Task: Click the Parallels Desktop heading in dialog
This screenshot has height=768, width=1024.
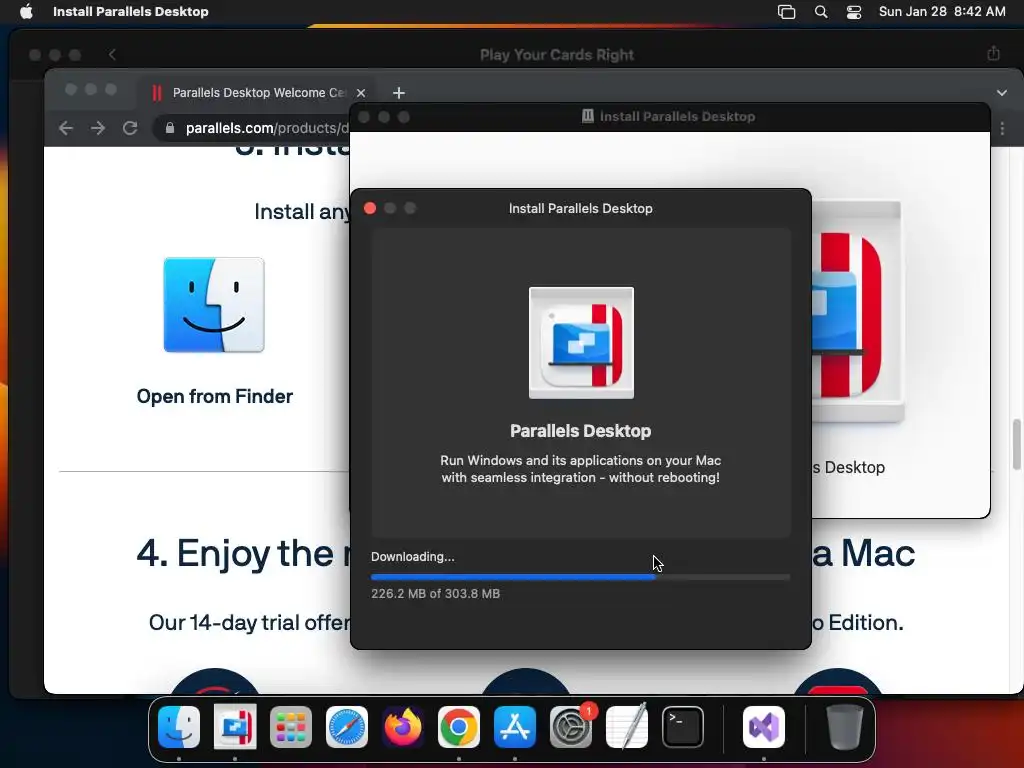Action: [x=581, y=431]
